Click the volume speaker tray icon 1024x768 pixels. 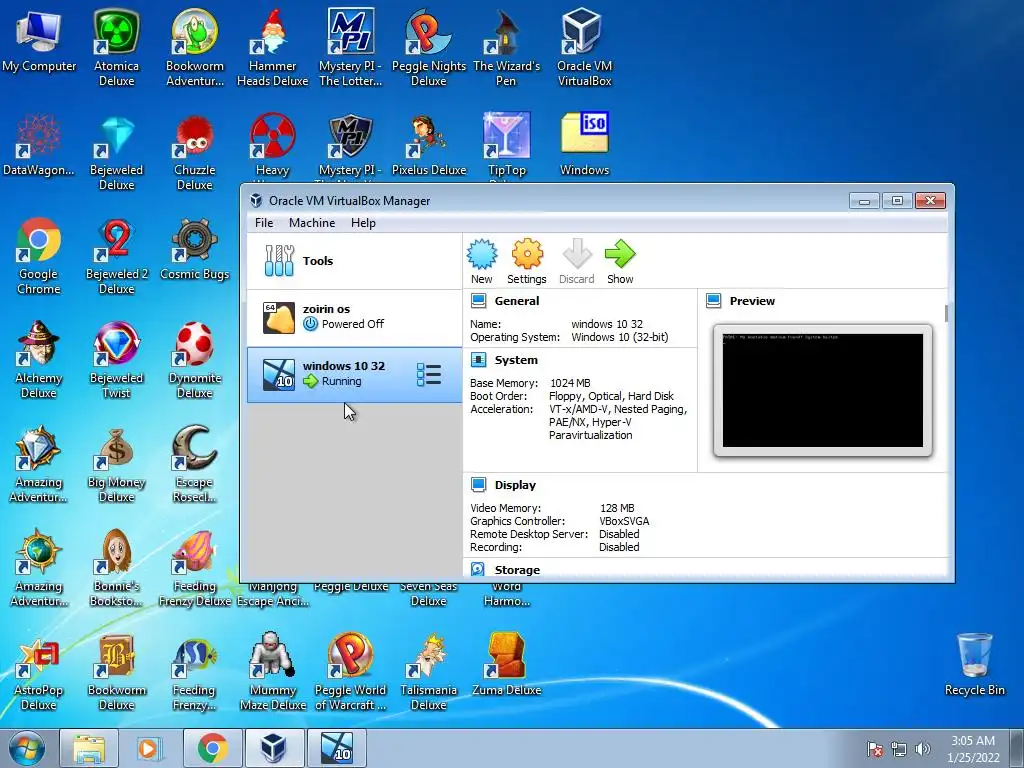[x=922, y=748]
